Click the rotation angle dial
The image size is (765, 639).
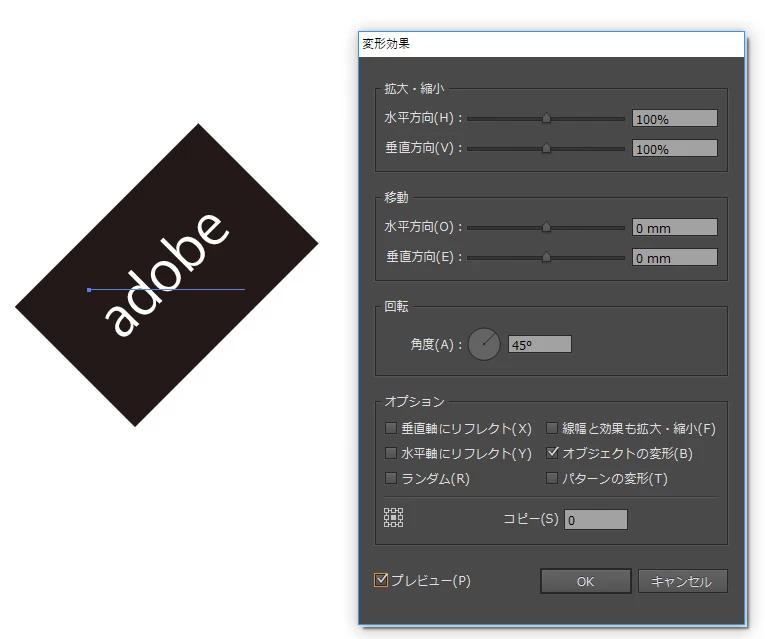pos(484,344)
